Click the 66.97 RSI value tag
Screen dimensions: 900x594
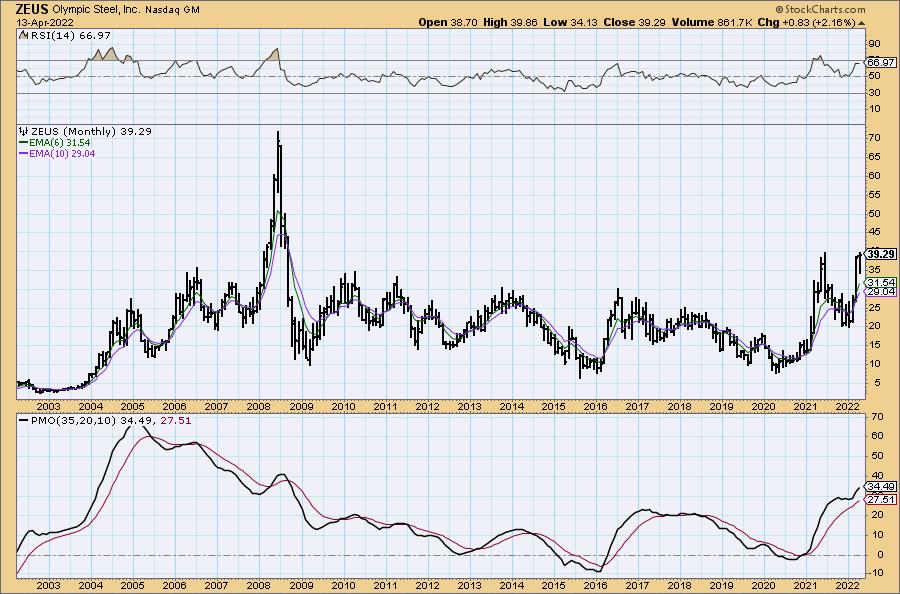click(x=881, y=62)
